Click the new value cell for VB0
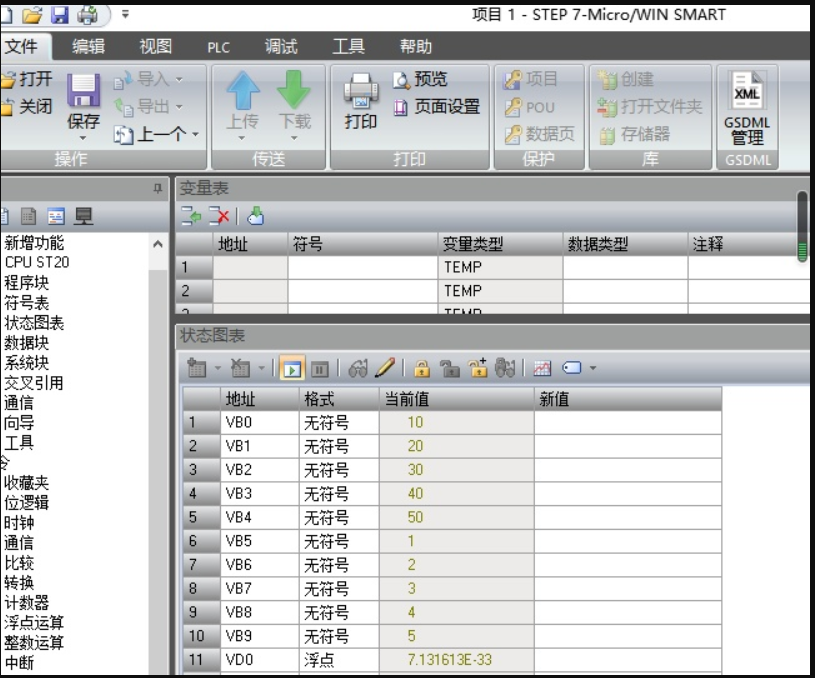Screen dimensions: 815x678 click(x=627, y=422)
